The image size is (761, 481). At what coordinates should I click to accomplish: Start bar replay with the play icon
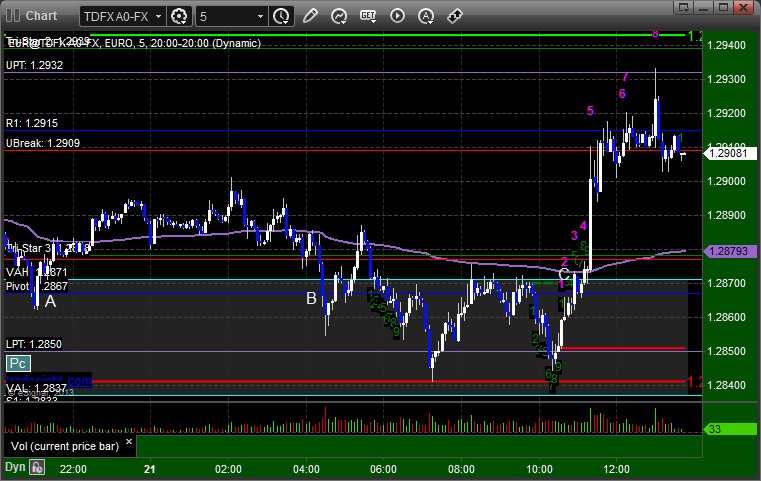tap(397, 16)
